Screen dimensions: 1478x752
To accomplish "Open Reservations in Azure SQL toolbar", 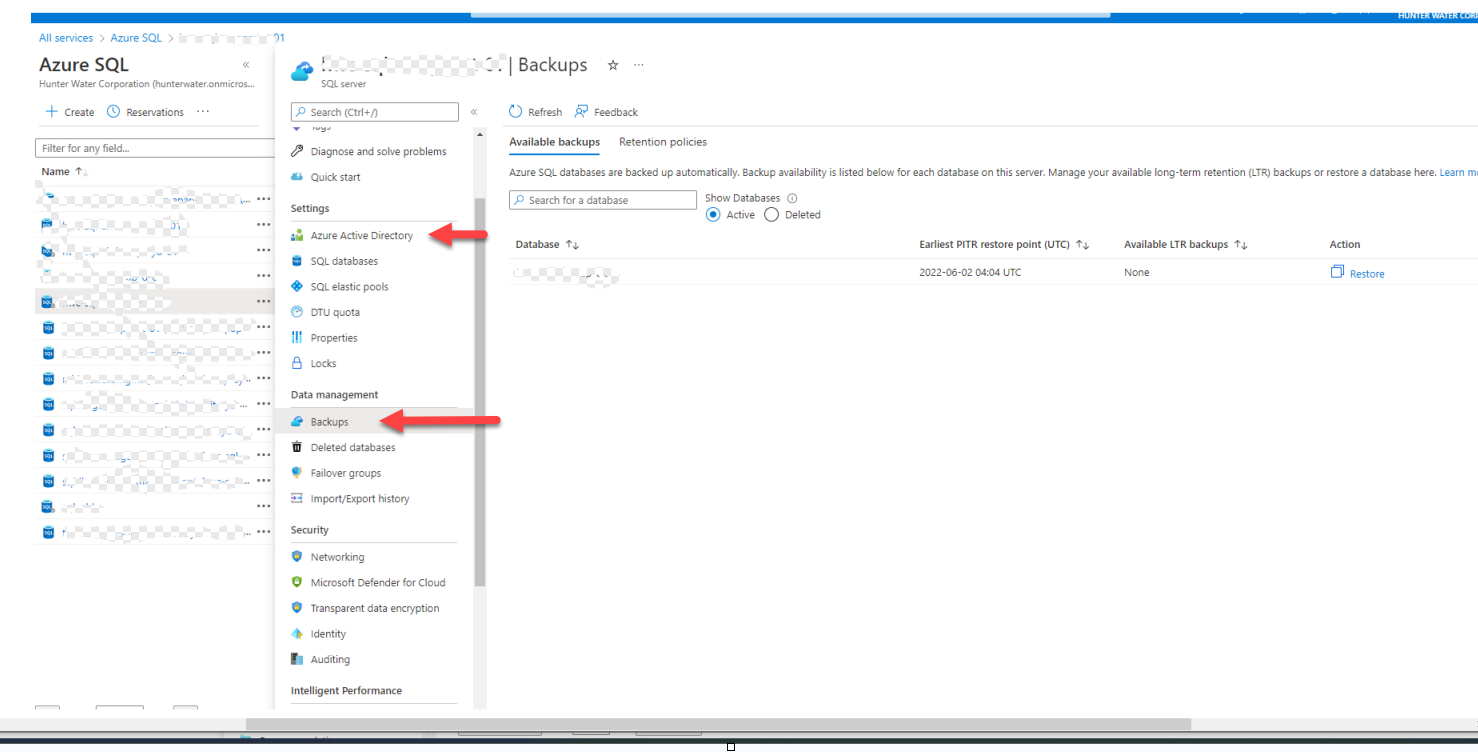I will 146,112.
